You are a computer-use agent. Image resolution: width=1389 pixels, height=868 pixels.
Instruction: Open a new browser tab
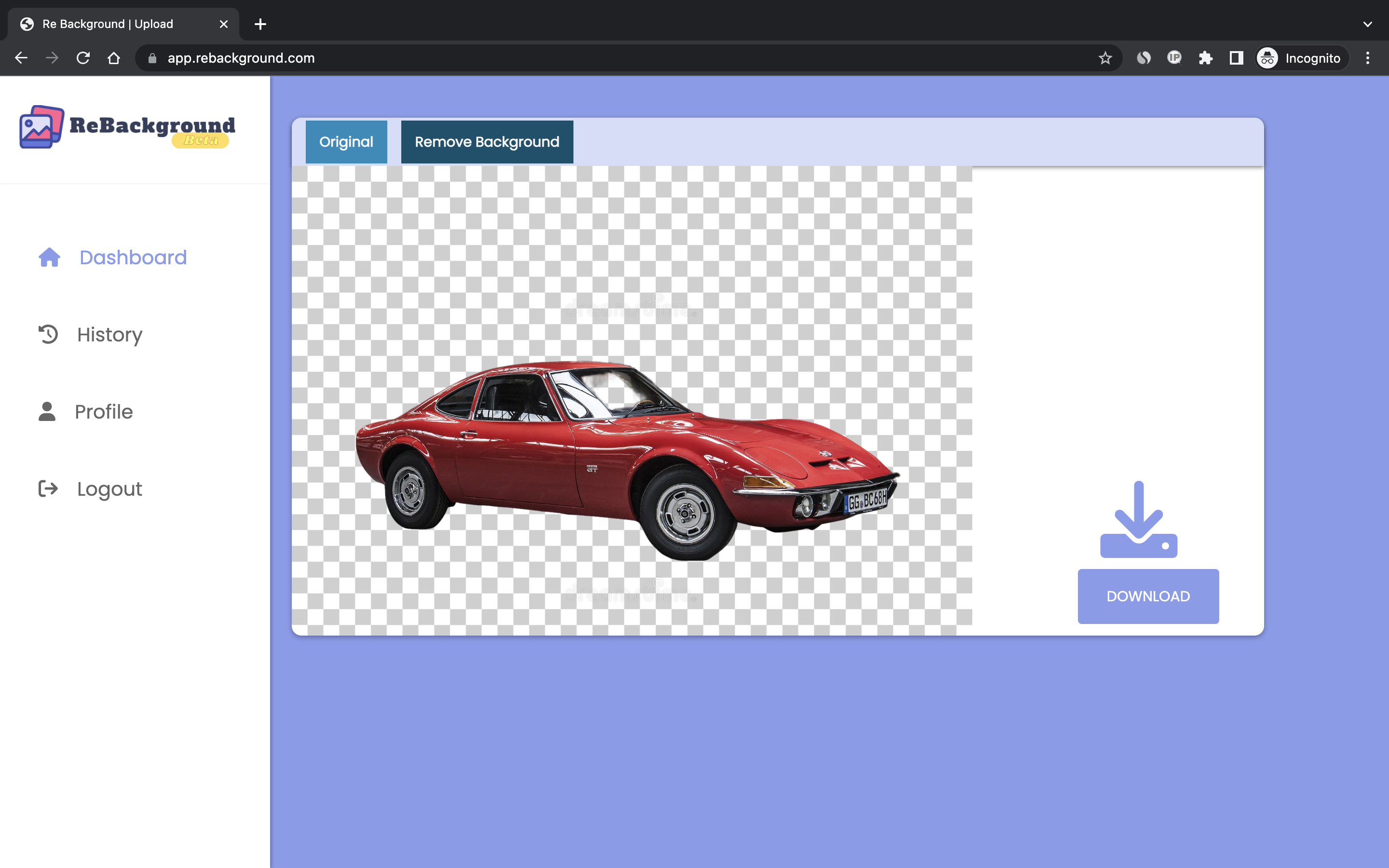click(260, 24)
